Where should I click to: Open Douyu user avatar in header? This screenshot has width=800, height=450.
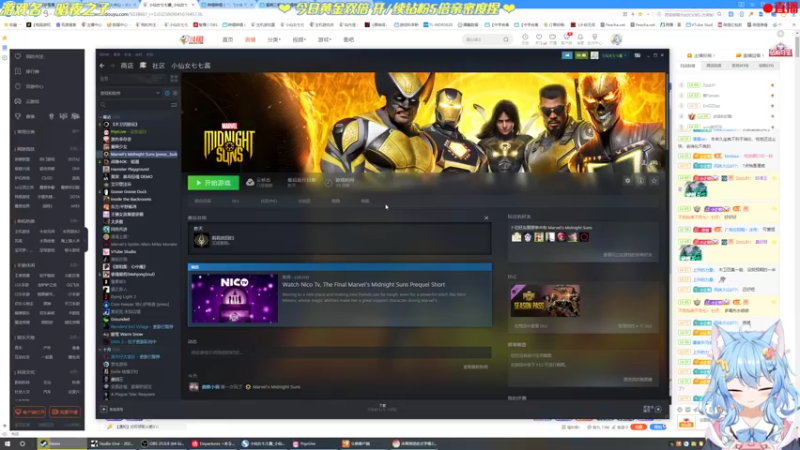point(616,39)
